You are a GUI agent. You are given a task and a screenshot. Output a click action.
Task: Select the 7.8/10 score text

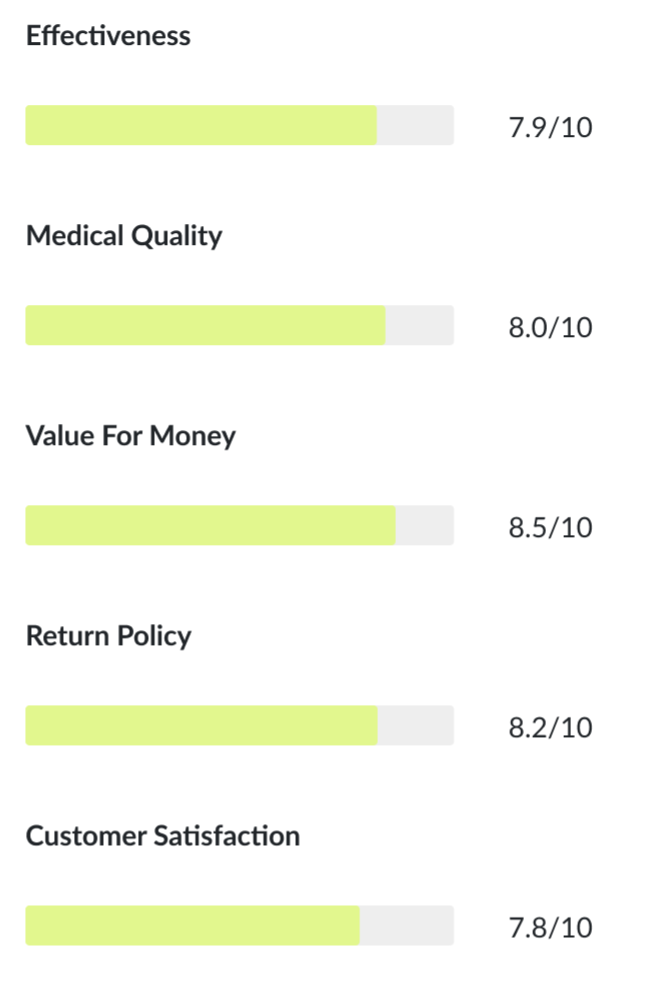click(x=550, y=928)
